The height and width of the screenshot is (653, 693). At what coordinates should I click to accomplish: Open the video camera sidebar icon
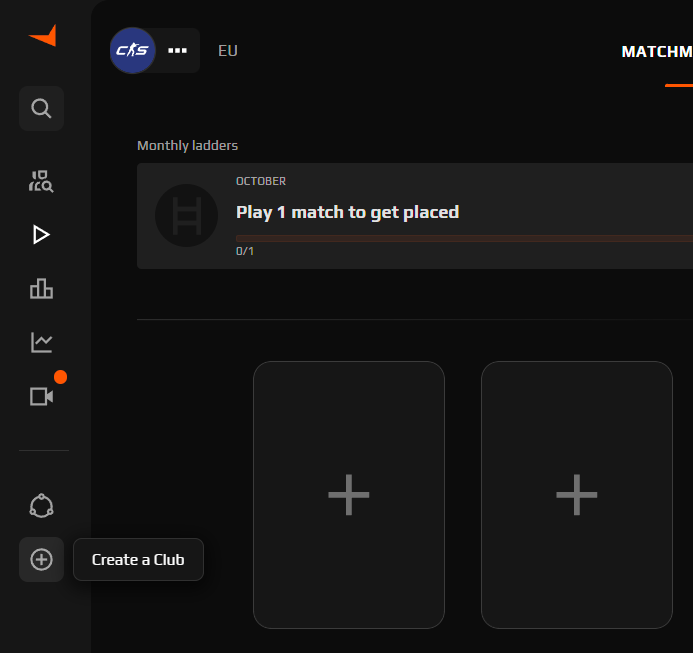[42, 396]
